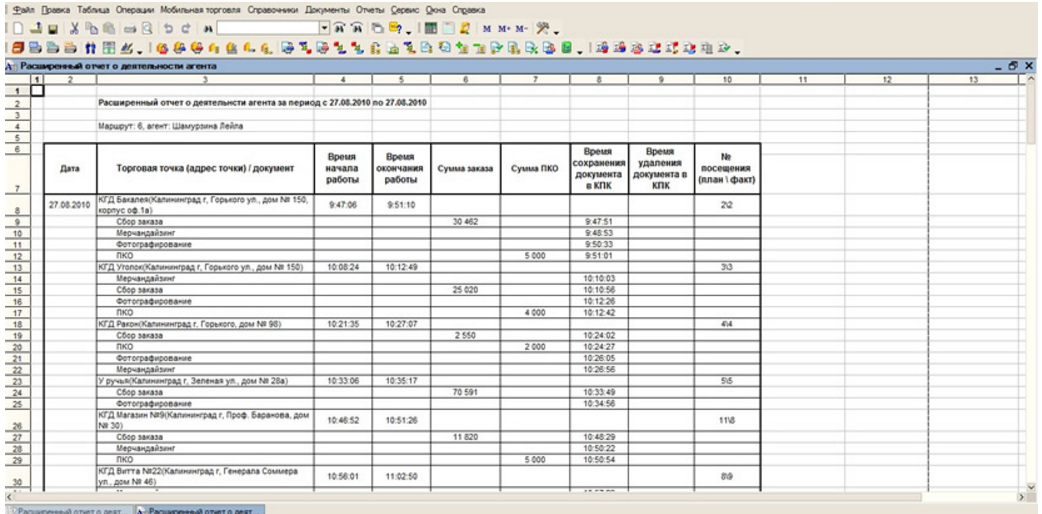
Task: Click the horizontal scrollbar right arrow
Action: [1023, 496]
